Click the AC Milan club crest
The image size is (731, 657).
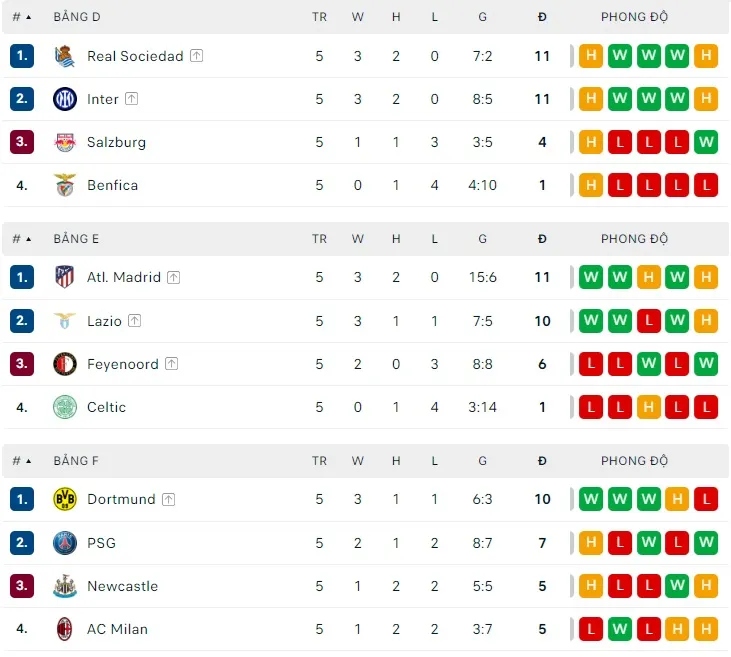(x=65, y=629)
